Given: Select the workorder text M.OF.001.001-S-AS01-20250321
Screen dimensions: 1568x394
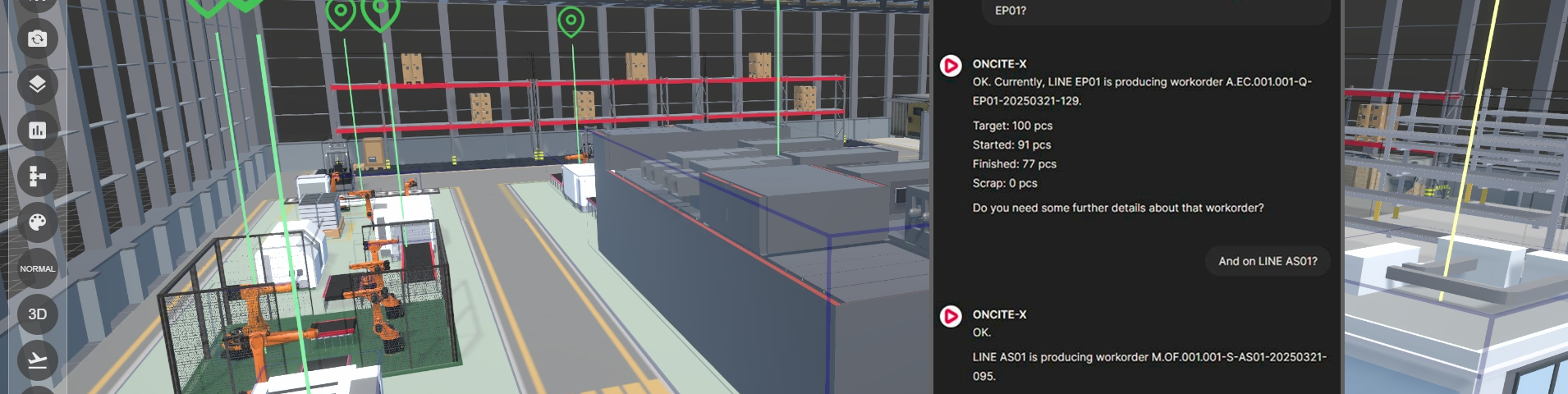Looking at the screenshot, I should [x=1239, y=357].
